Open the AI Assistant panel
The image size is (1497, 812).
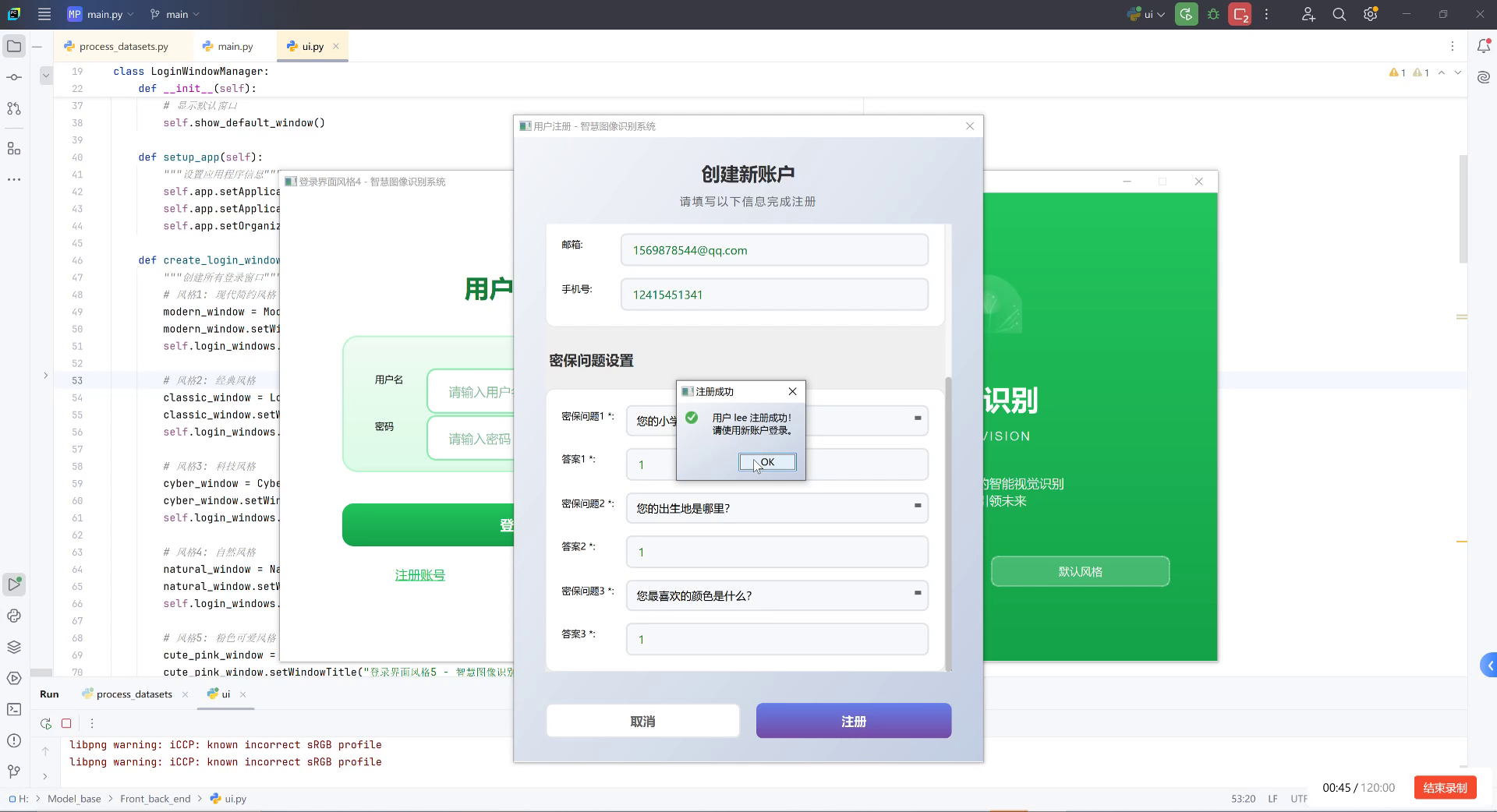click(x=1484, y=76)
